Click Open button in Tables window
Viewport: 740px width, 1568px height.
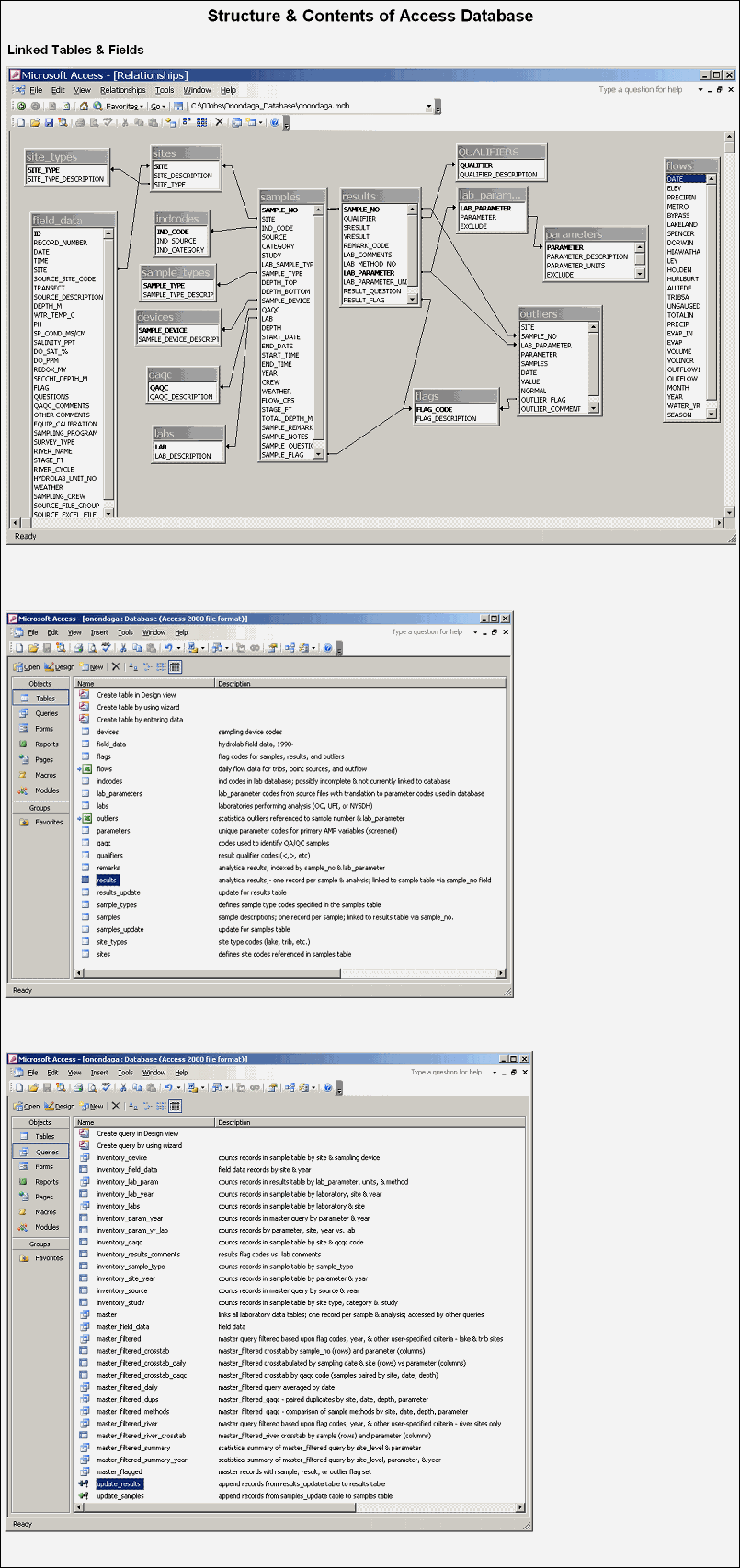pyautogui.click(x=28, y=667)
